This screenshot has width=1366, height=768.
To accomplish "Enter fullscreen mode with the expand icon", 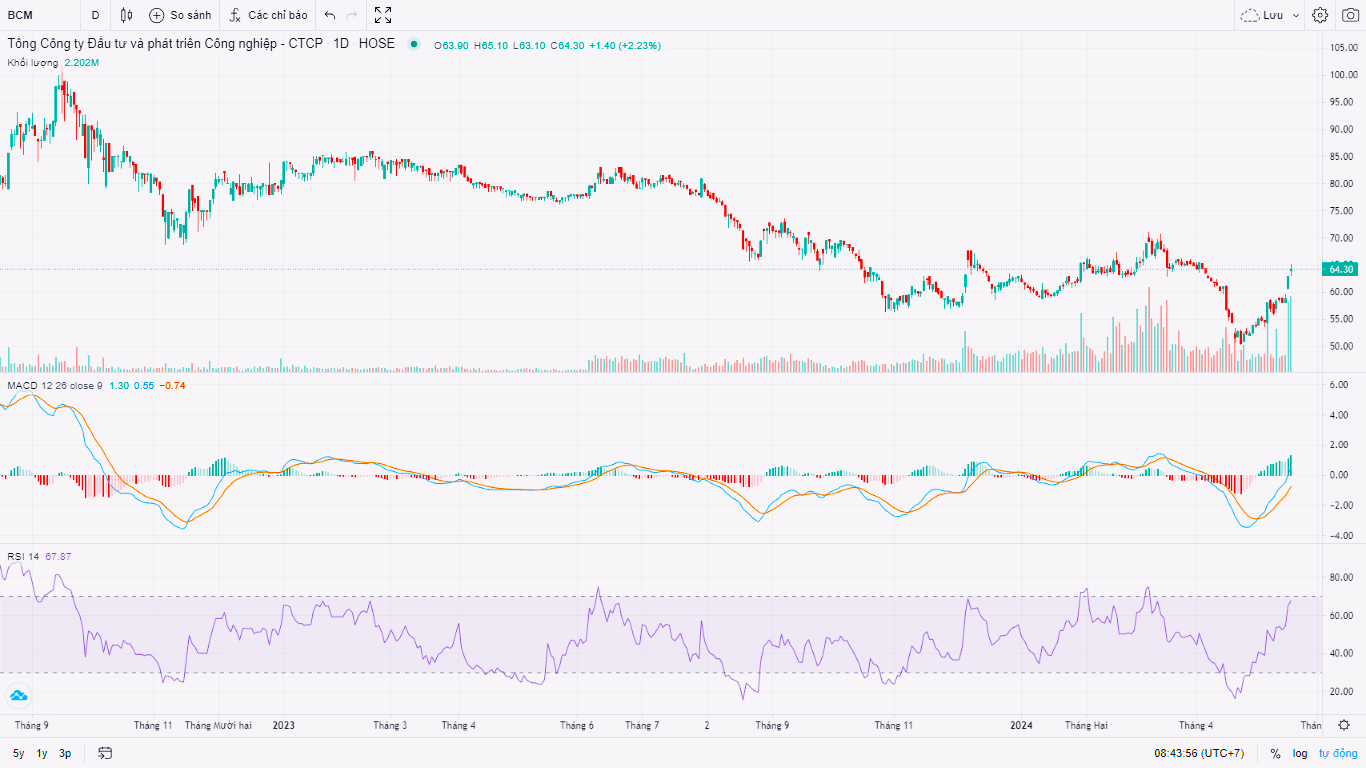I will [383, 15].
